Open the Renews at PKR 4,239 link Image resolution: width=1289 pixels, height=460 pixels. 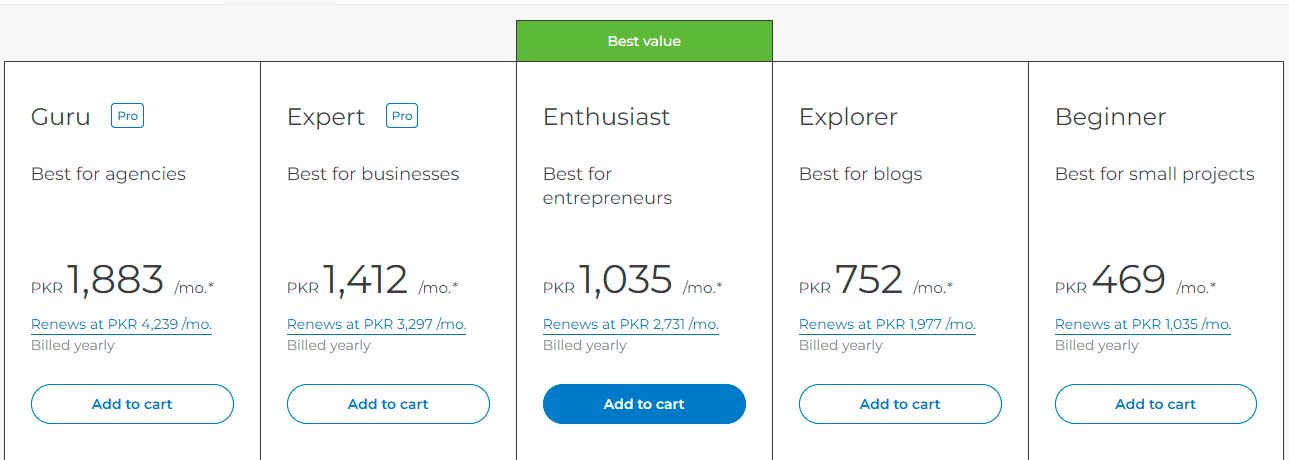(121, 324)
